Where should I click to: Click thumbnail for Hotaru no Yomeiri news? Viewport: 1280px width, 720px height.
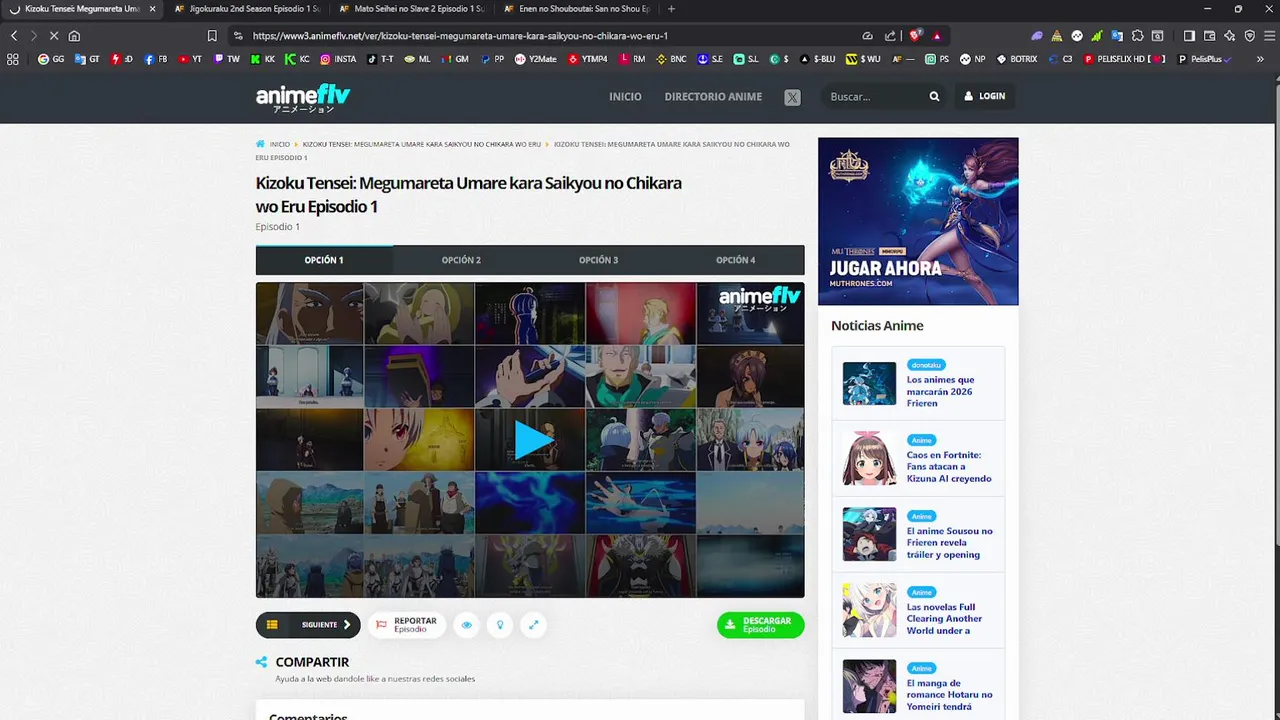click(x=869, y=686)
